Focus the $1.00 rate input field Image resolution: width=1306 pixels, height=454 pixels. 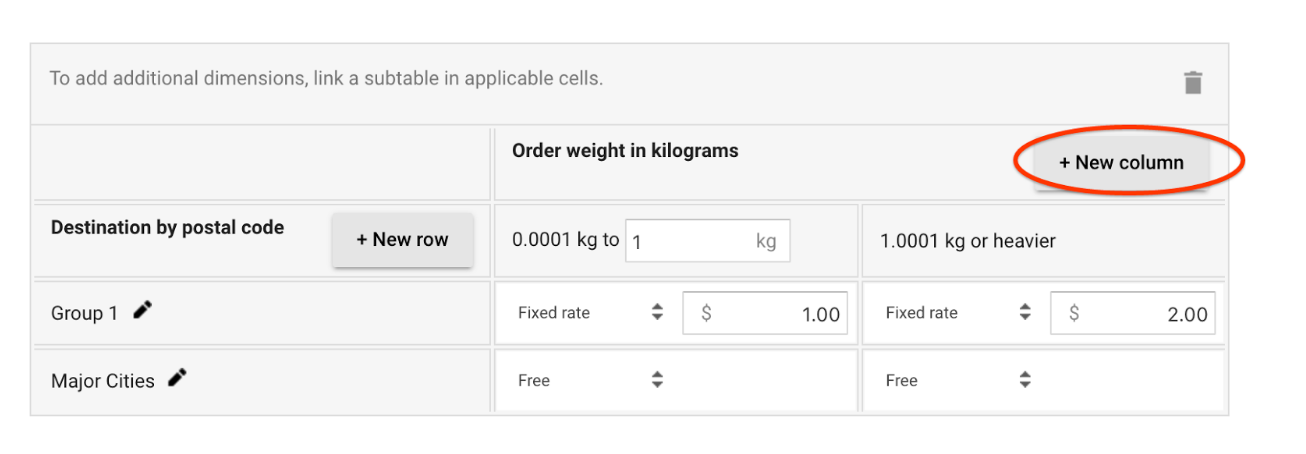780,314
